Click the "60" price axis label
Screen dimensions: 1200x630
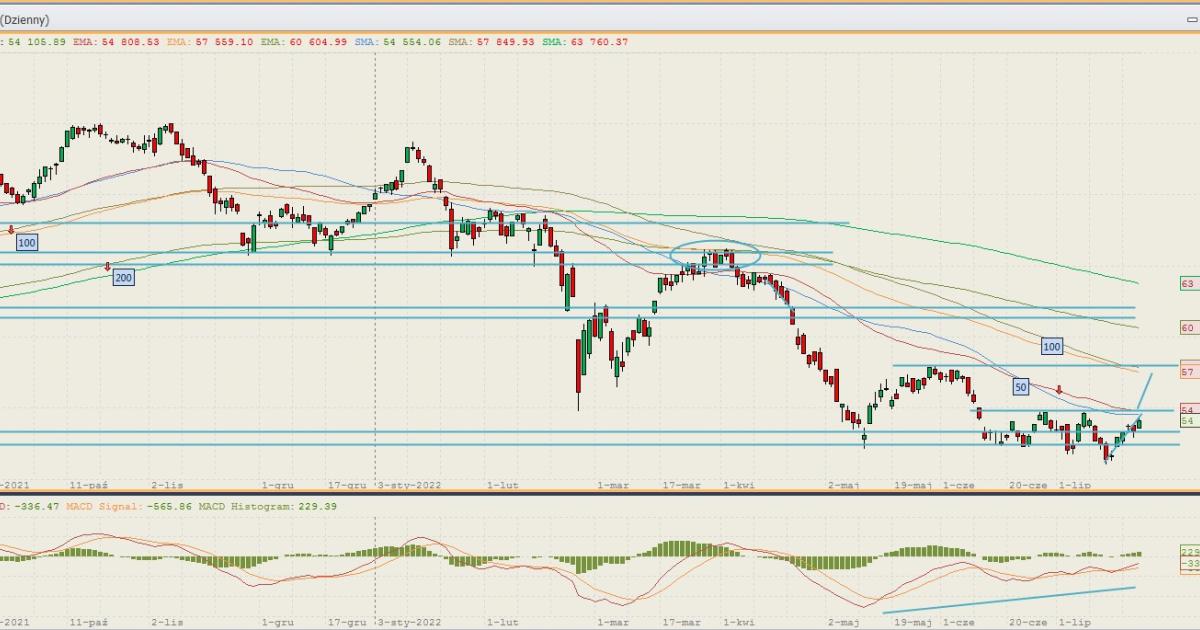click(1188, 327)
